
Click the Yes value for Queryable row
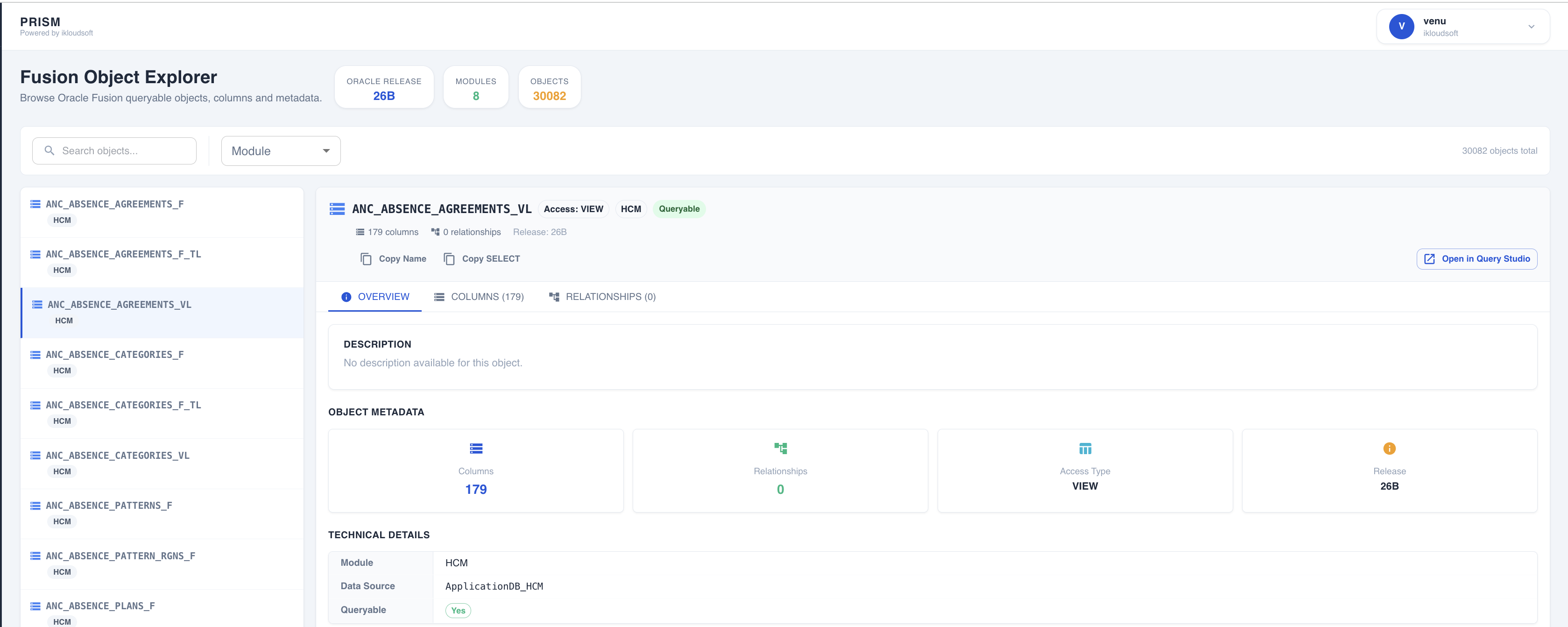pos(459,611)
